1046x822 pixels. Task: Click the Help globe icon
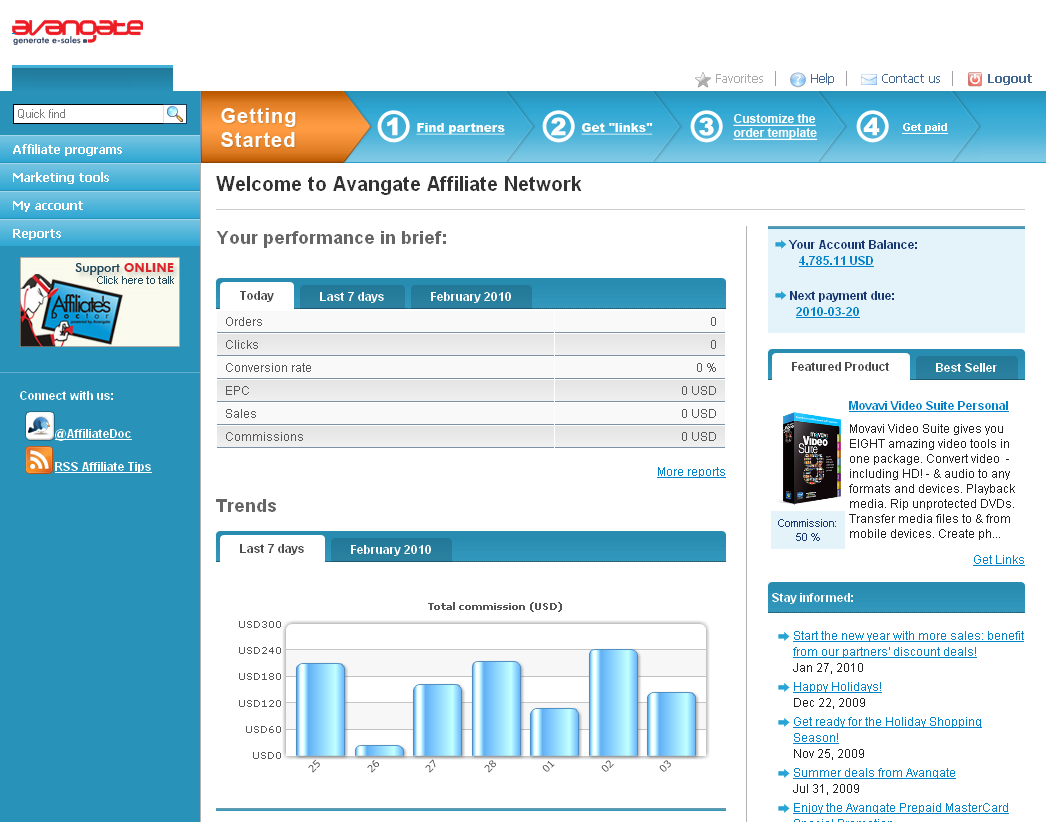(x=797, y=79)
